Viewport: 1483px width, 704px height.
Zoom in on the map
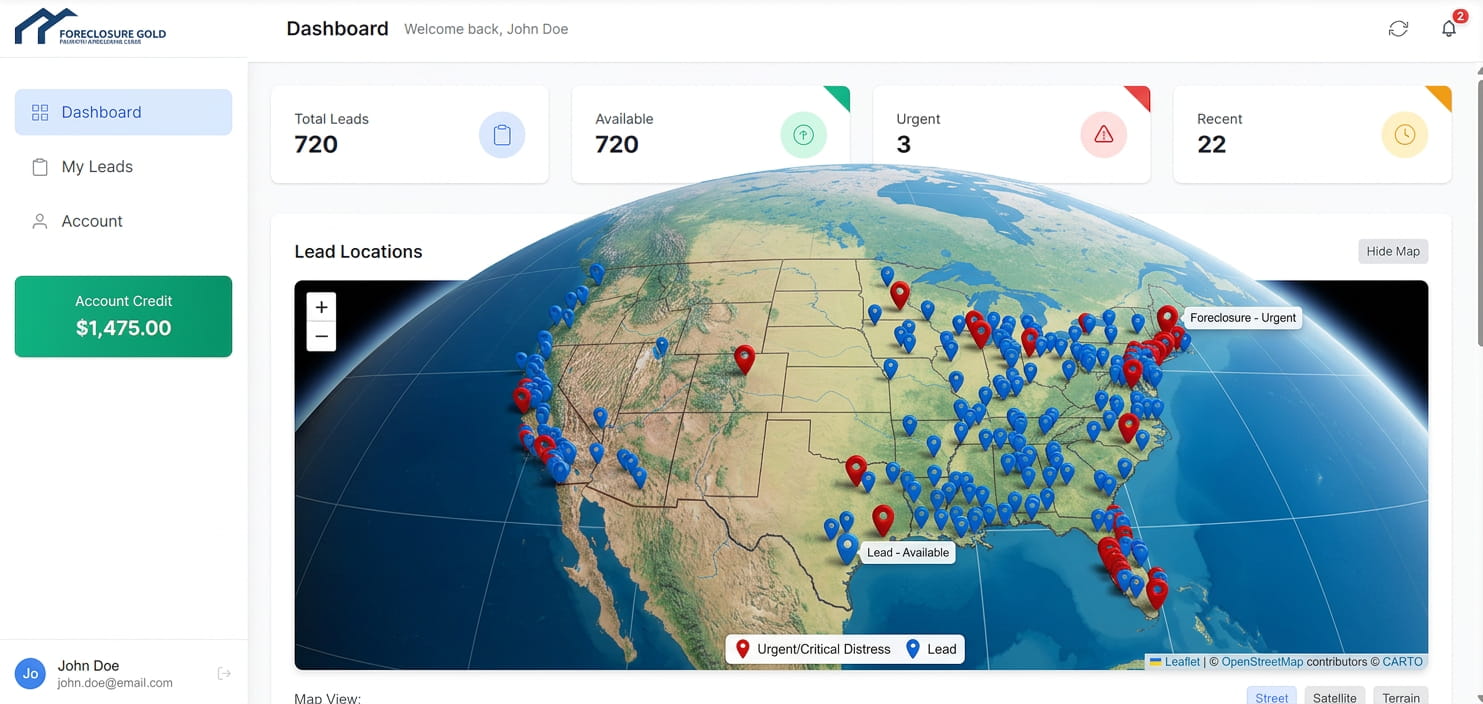[x=321, y=307]
